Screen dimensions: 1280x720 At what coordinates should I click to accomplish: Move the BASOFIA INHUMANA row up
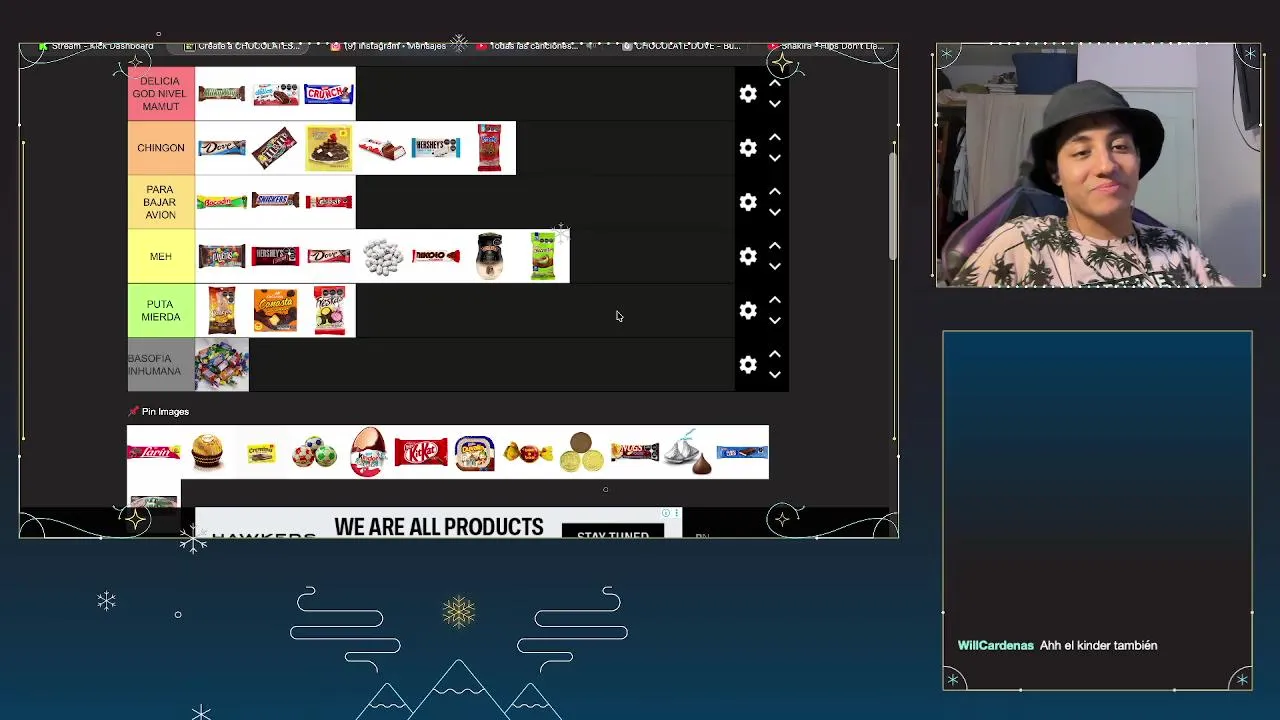pos(774,354)
